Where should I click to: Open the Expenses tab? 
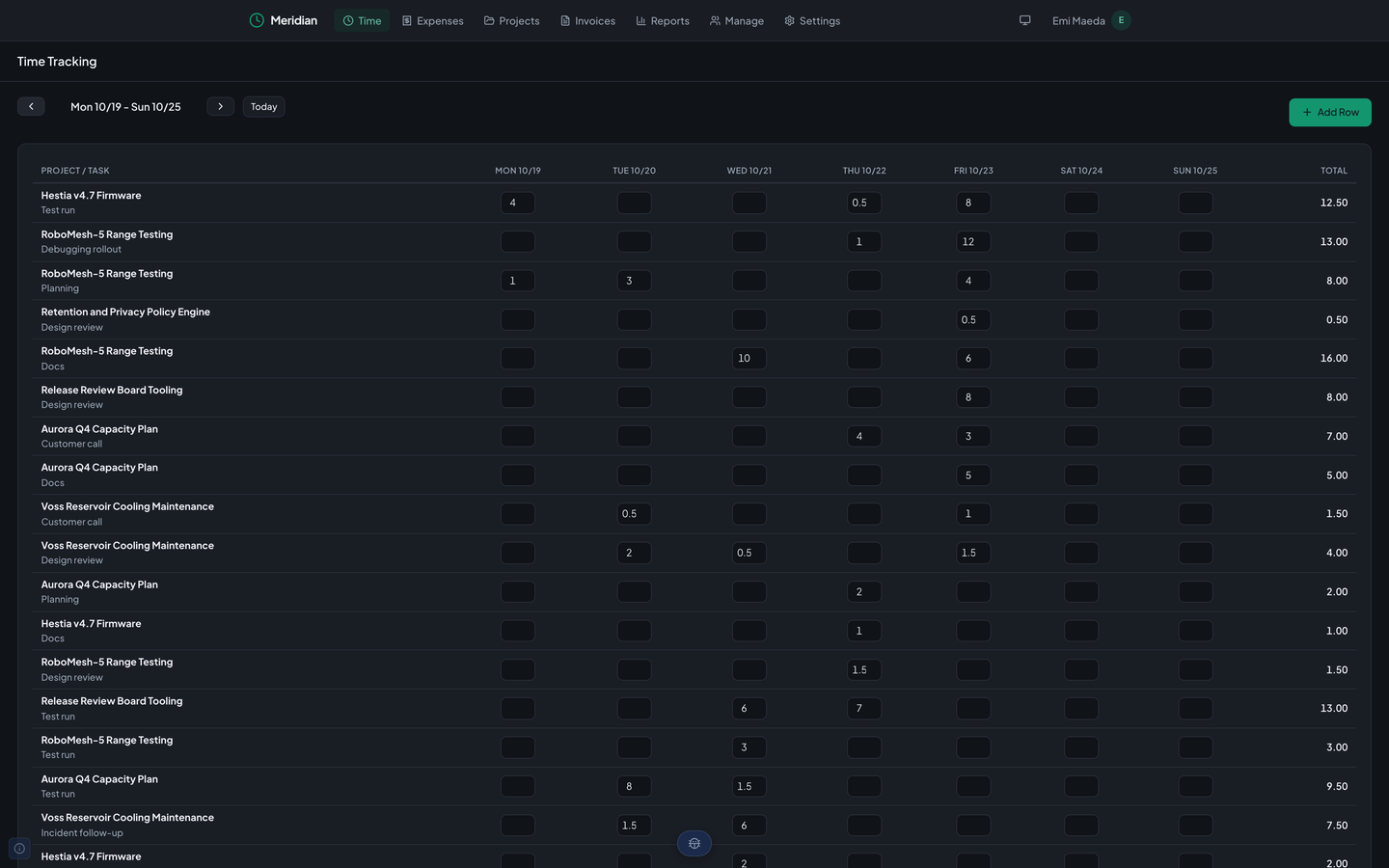coord(433,20)
